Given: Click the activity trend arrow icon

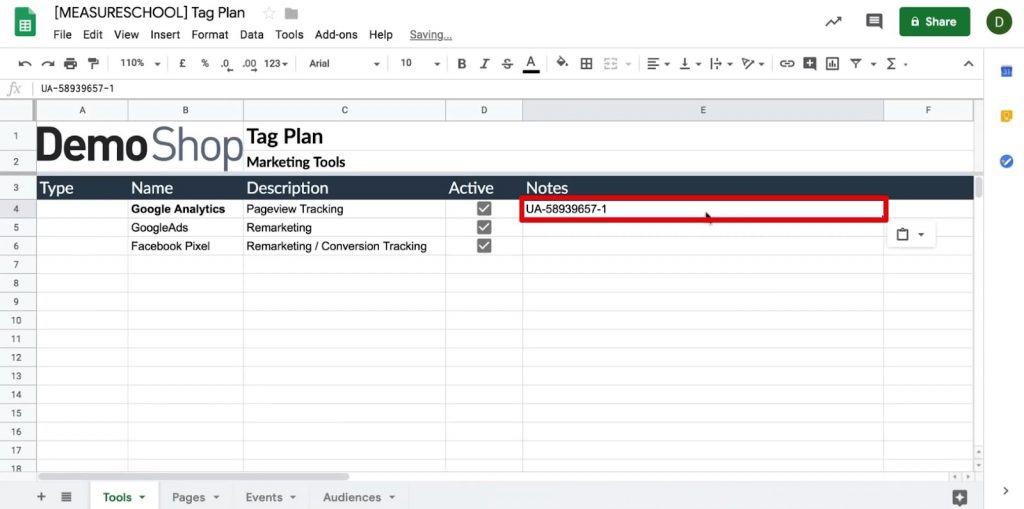Looking at the screenshot, I should click(833, 22).
